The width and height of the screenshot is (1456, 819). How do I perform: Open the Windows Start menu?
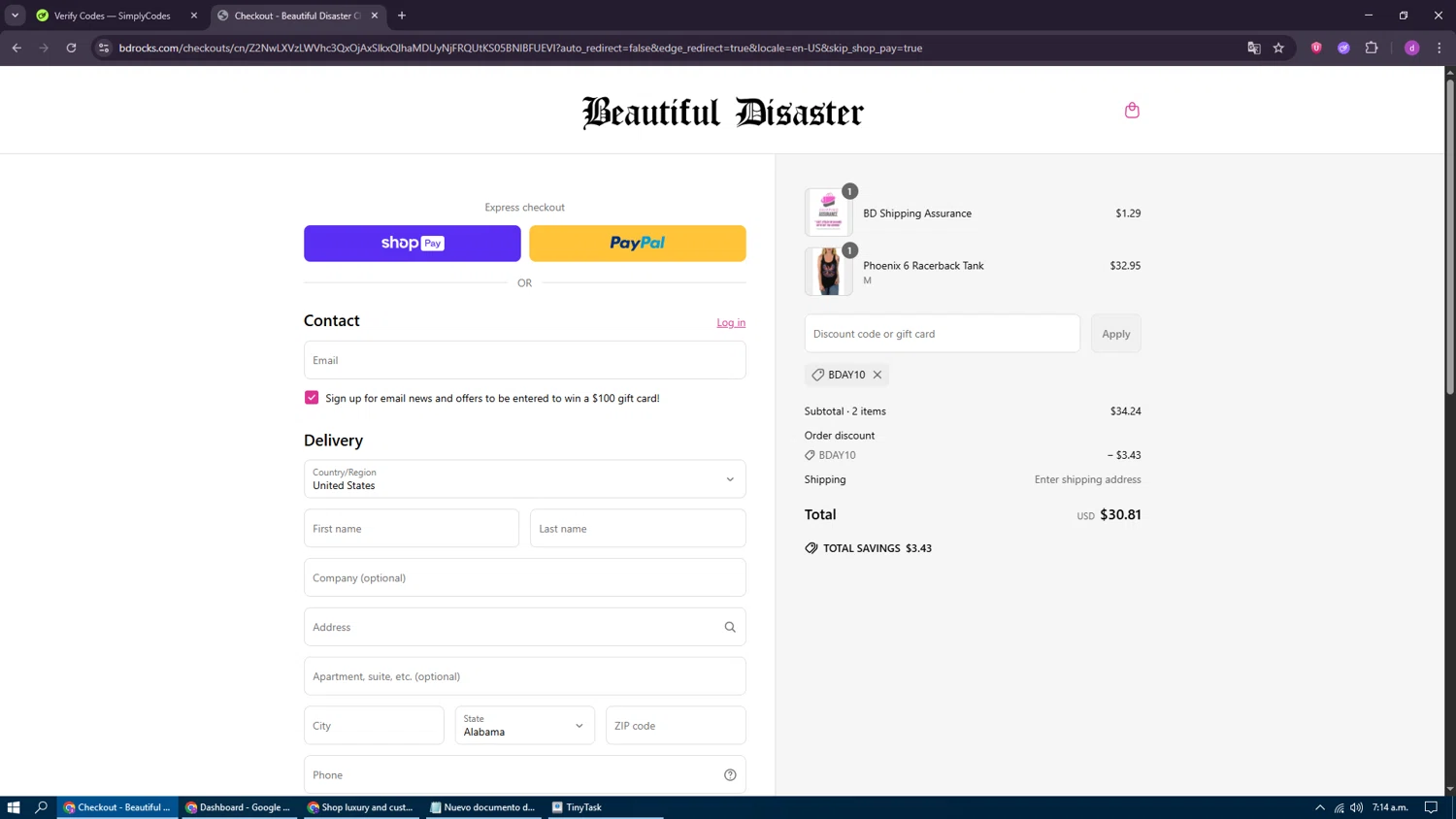(14, 807)
